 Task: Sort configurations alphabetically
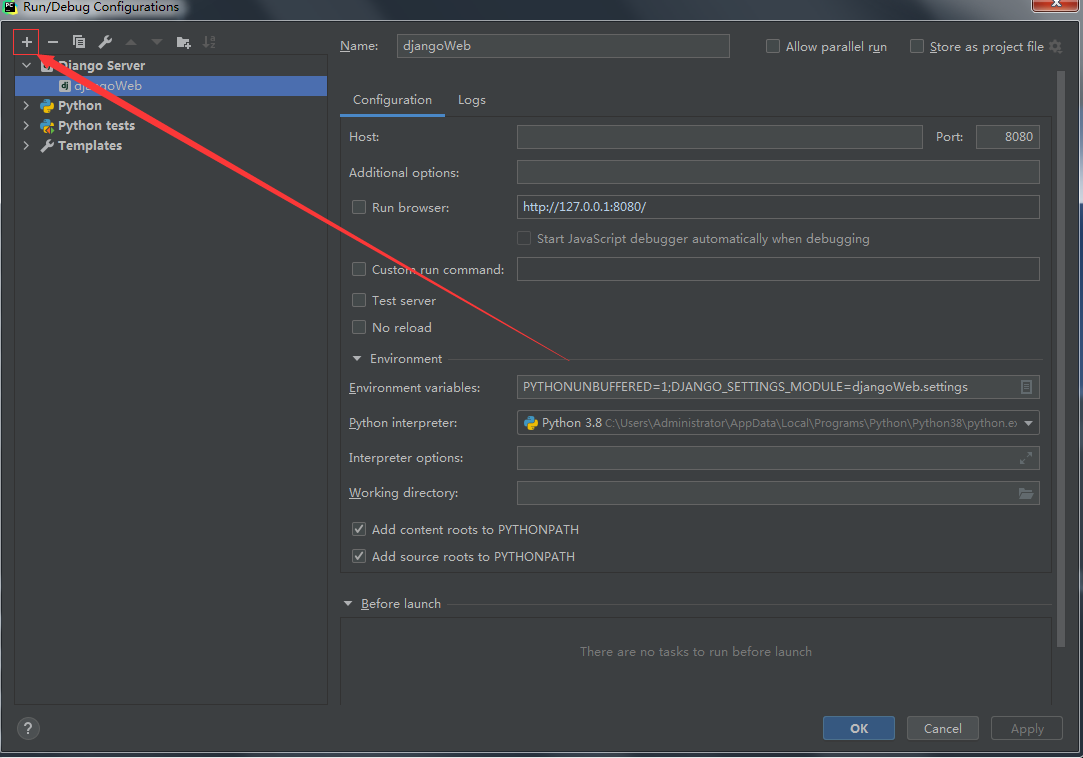pyautogui.click(x=209, y=42)
